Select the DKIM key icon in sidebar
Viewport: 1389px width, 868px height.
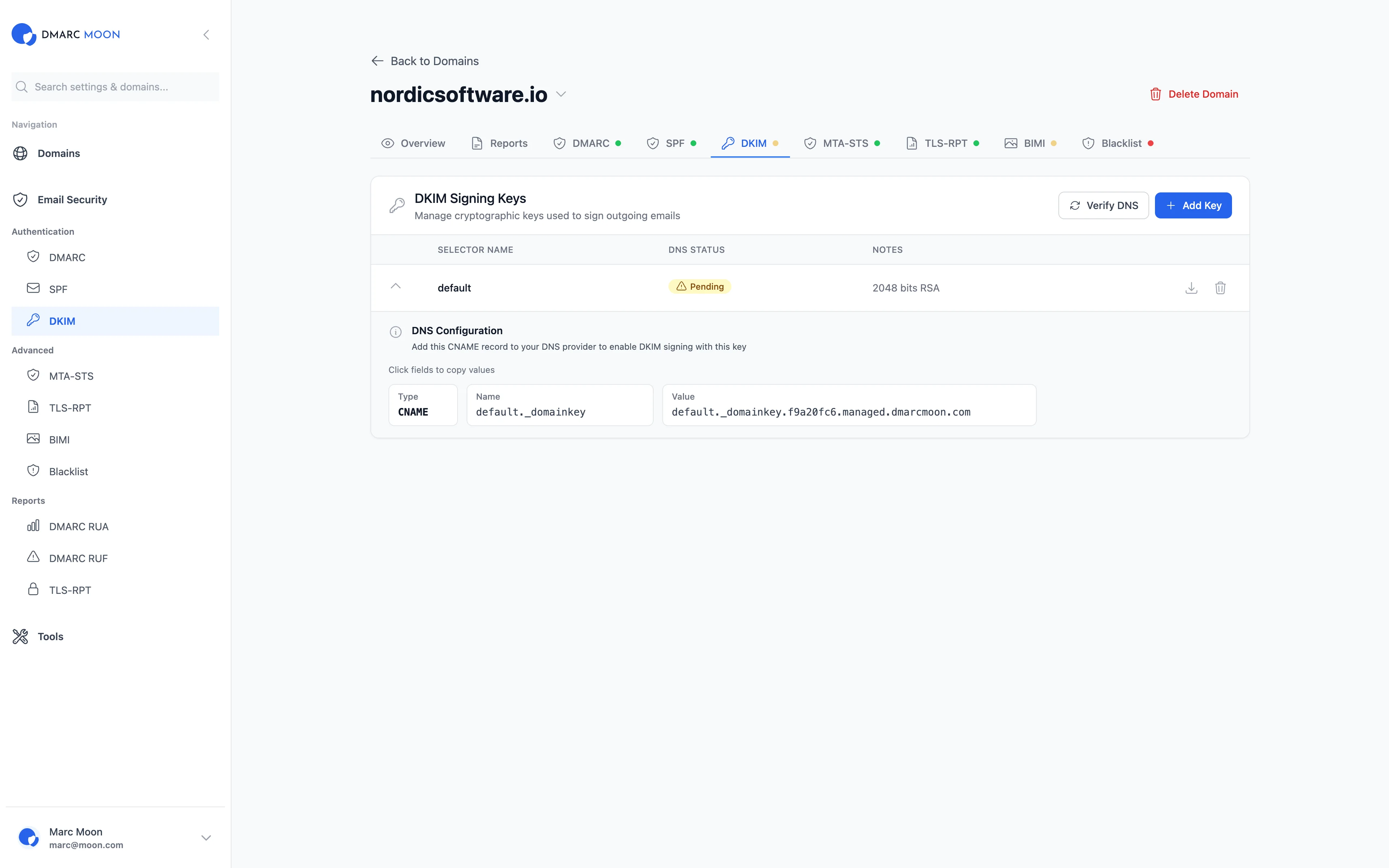[x=33, y=320]
